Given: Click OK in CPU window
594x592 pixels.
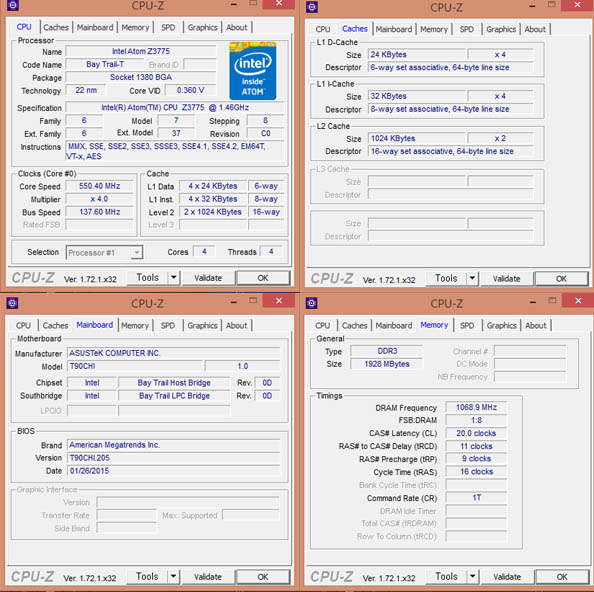Looking at the screenshot, I should 263,278.
